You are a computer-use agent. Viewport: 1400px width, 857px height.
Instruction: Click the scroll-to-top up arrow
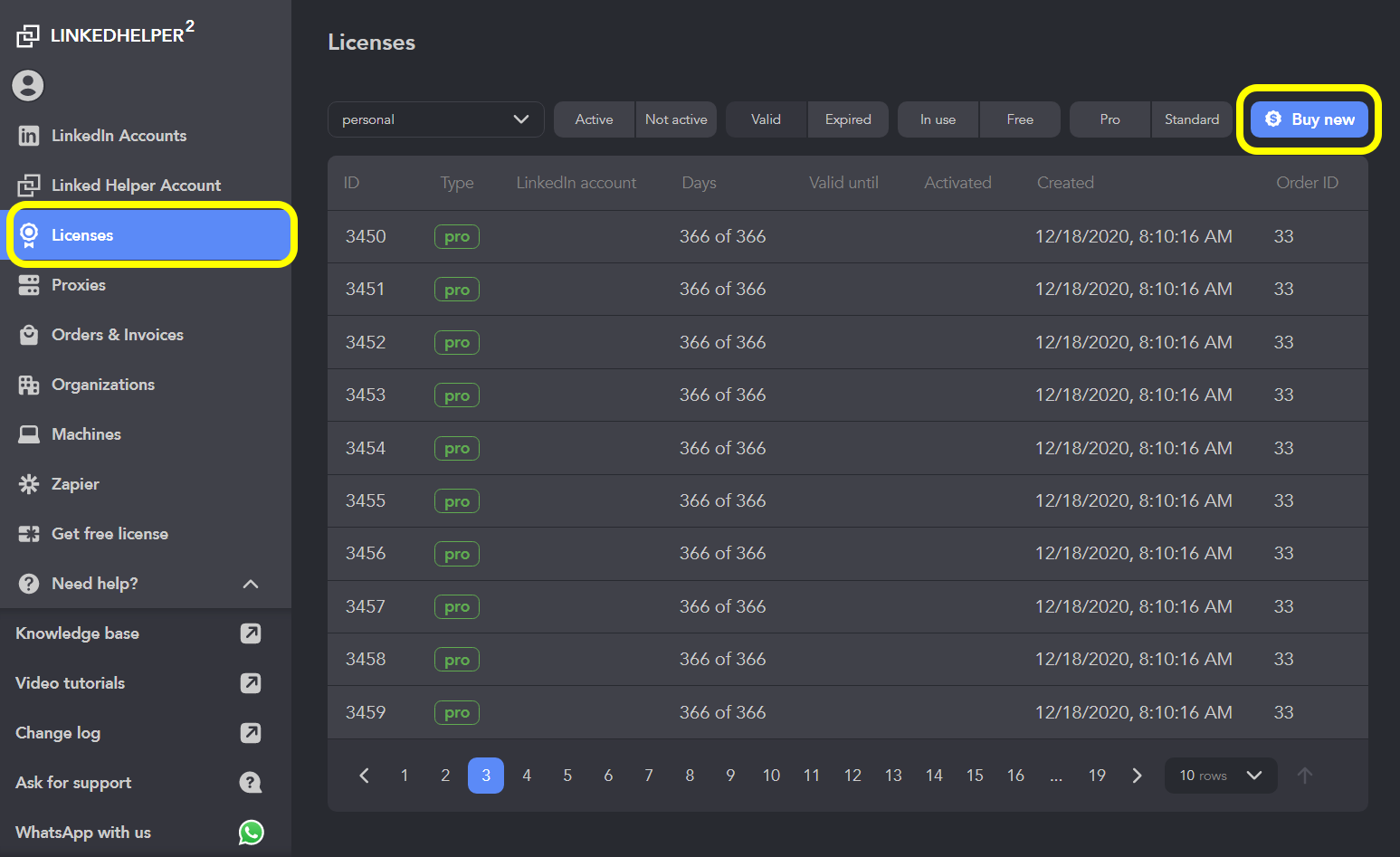[1304, 776]
